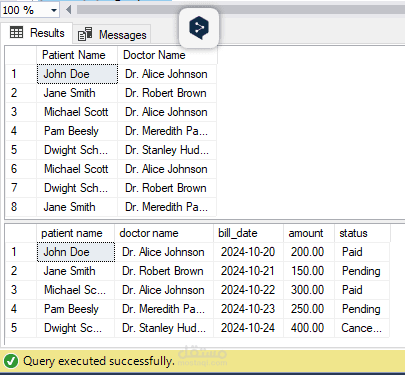Click the 2024-10-22 bill date cell
Screen dimensions: 405x375
point(248,290)
